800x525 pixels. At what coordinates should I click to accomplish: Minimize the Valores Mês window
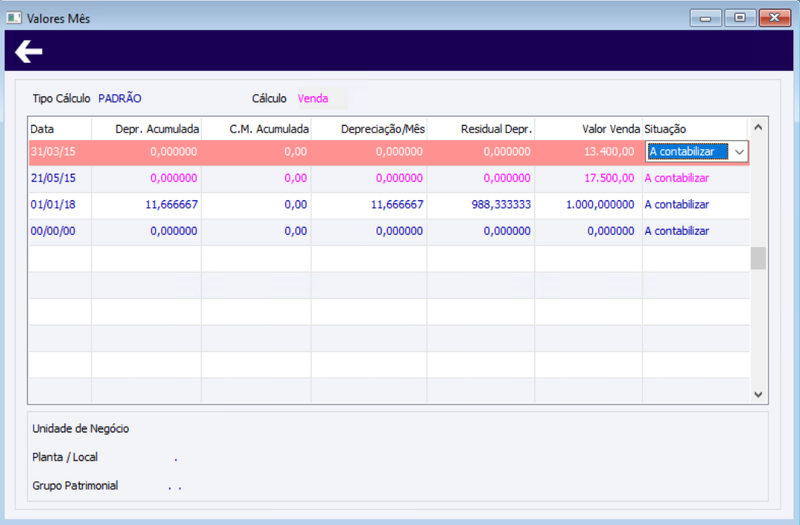pos(705,18)
